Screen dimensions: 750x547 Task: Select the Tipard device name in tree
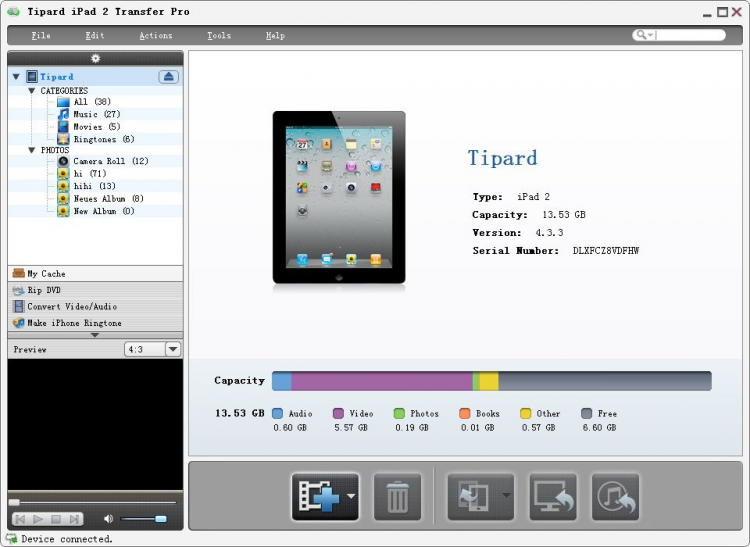tap(57, 77)
